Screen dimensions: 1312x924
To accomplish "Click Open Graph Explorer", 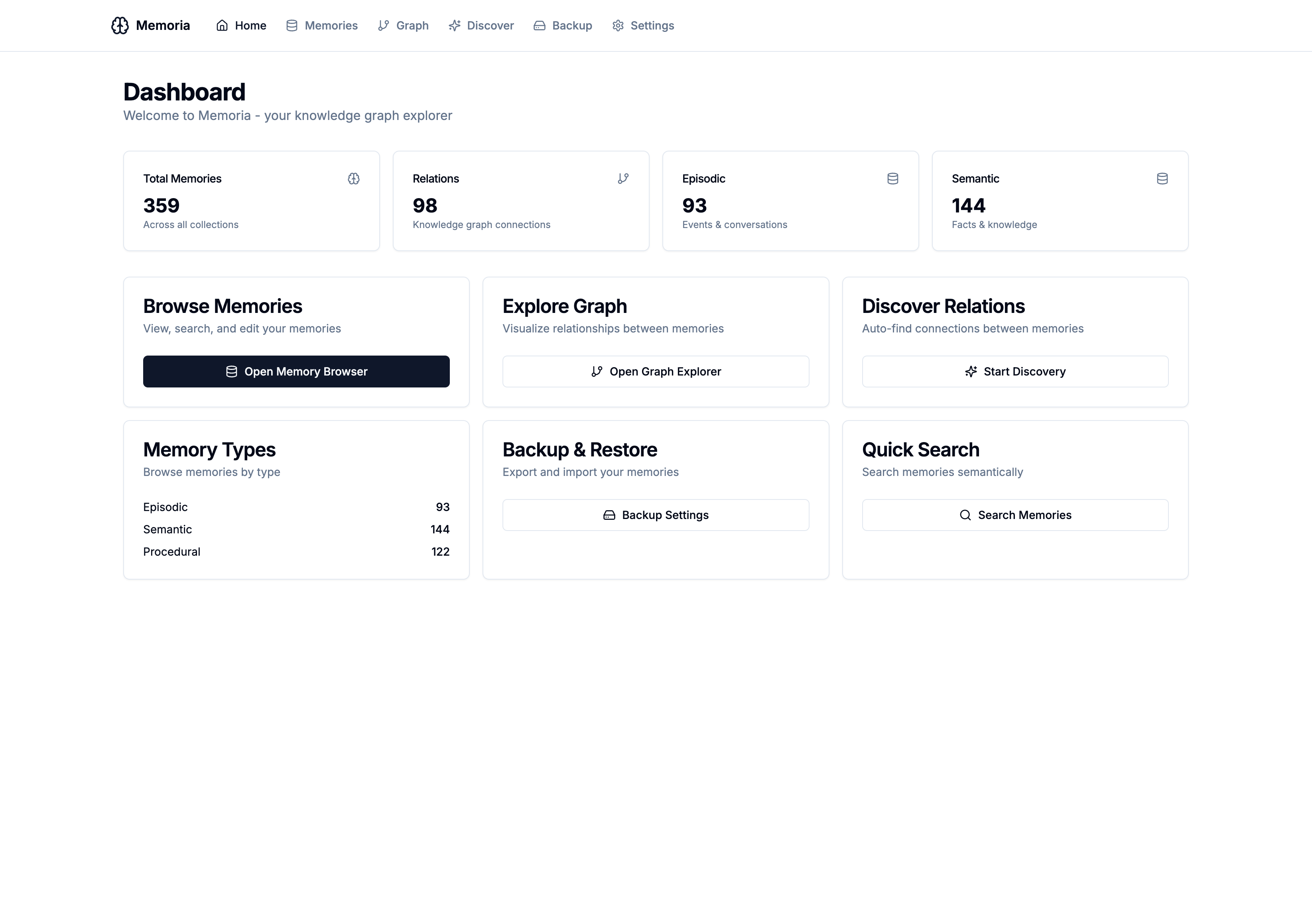I will (656, 371).
